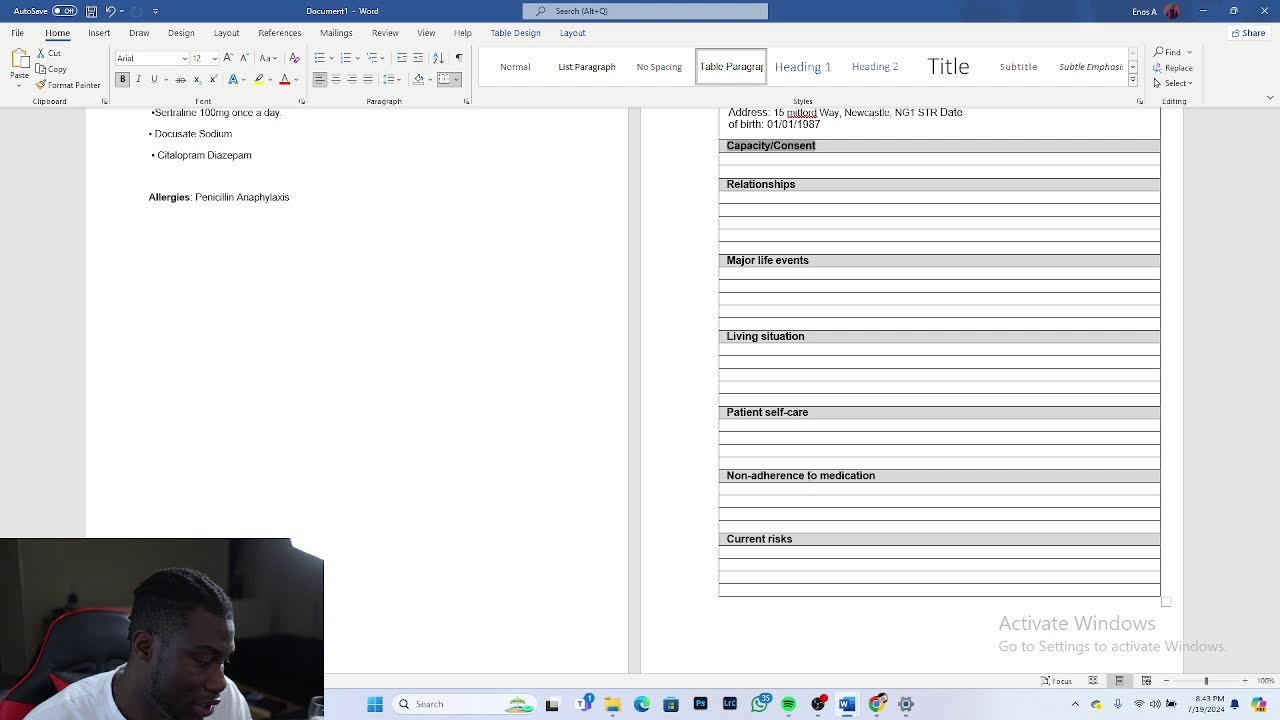Image resolution: width=1280 pixels, height=720 pixels.
Task: Apply red font color
Action: (x=284, y=79)
